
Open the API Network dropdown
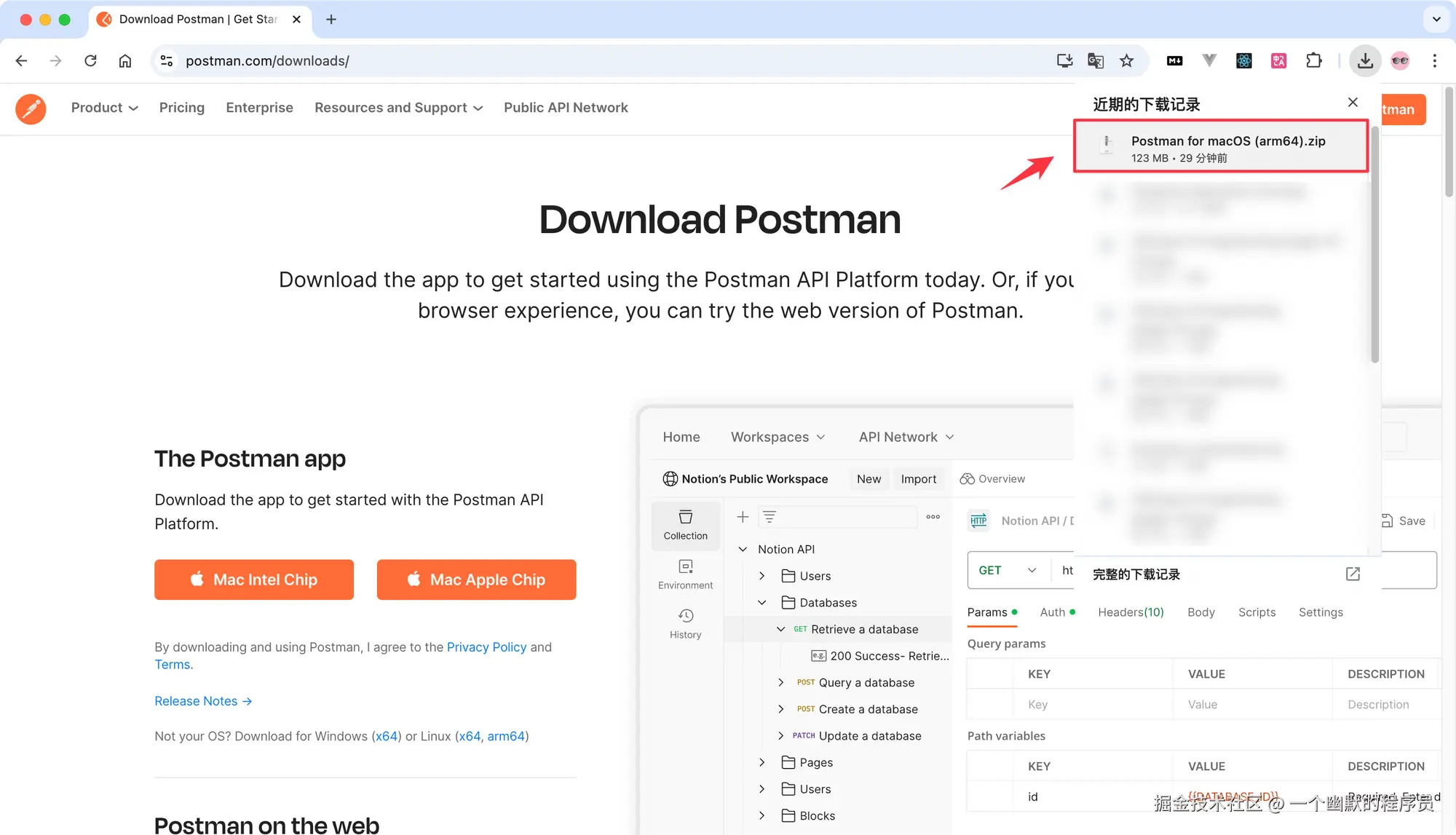(906, 437)
